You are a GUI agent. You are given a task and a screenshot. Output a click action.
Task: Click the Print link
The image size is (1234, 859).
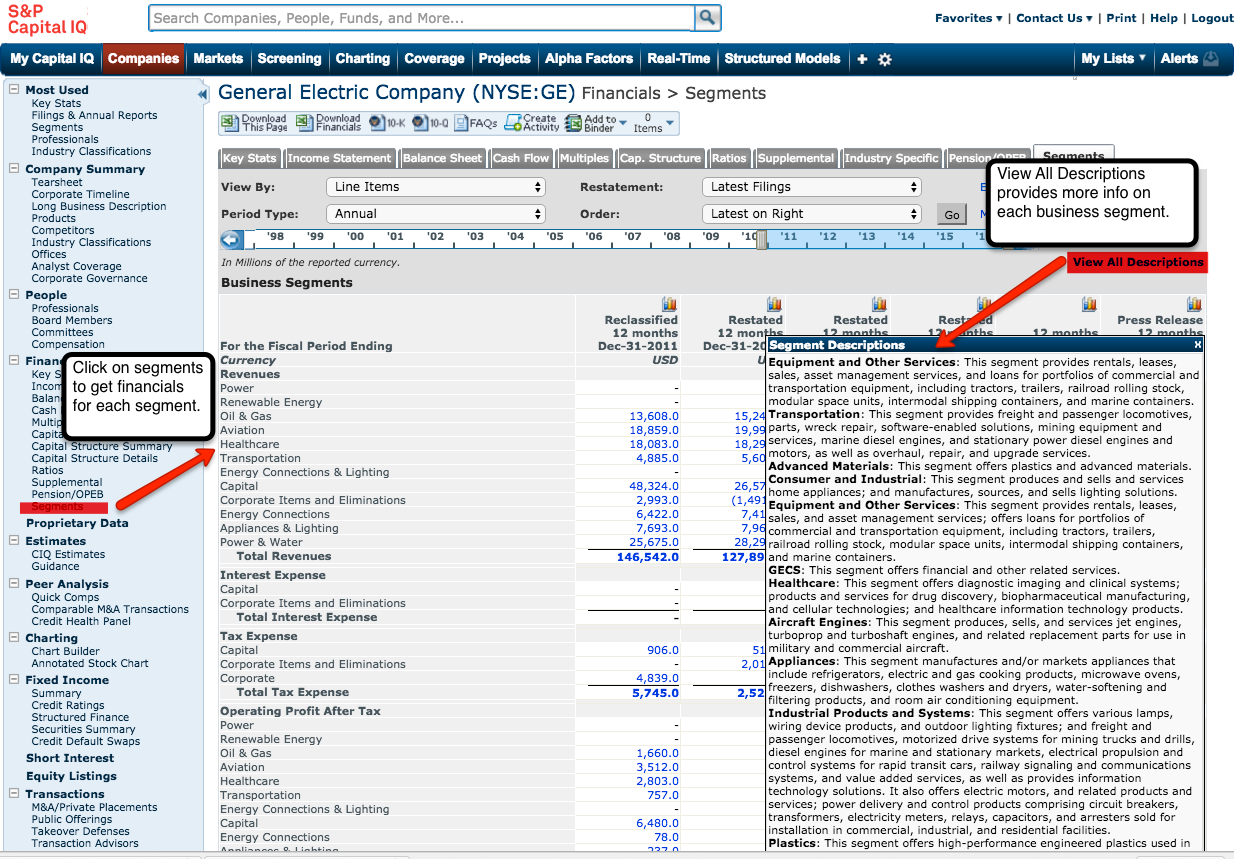[1121, 18]
